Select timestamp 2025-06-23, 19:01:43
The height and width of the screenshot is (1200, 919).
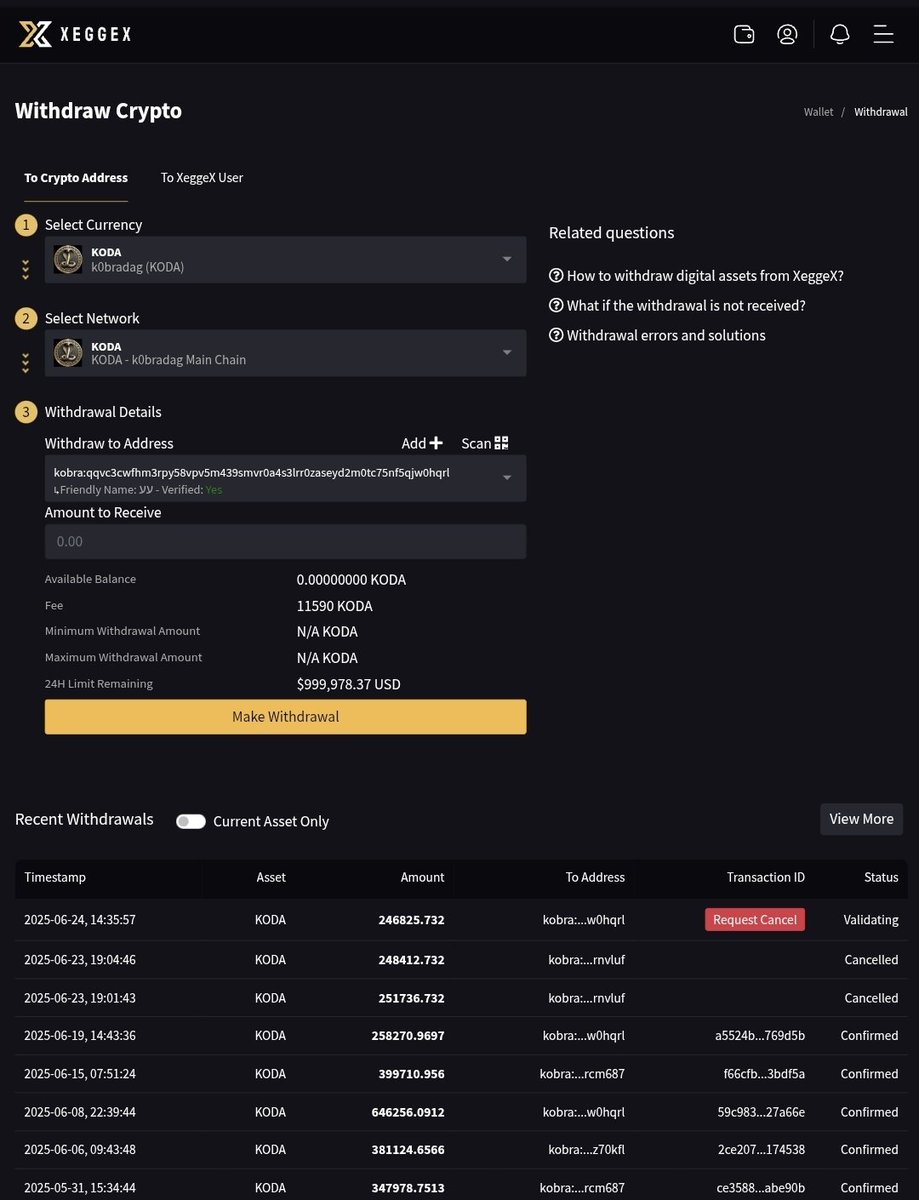coord(80,998)
